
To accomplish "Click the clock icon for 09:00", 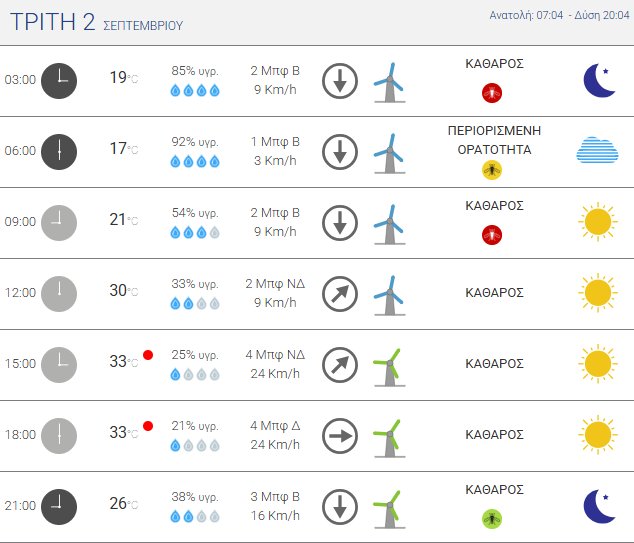I will (59, 222).
